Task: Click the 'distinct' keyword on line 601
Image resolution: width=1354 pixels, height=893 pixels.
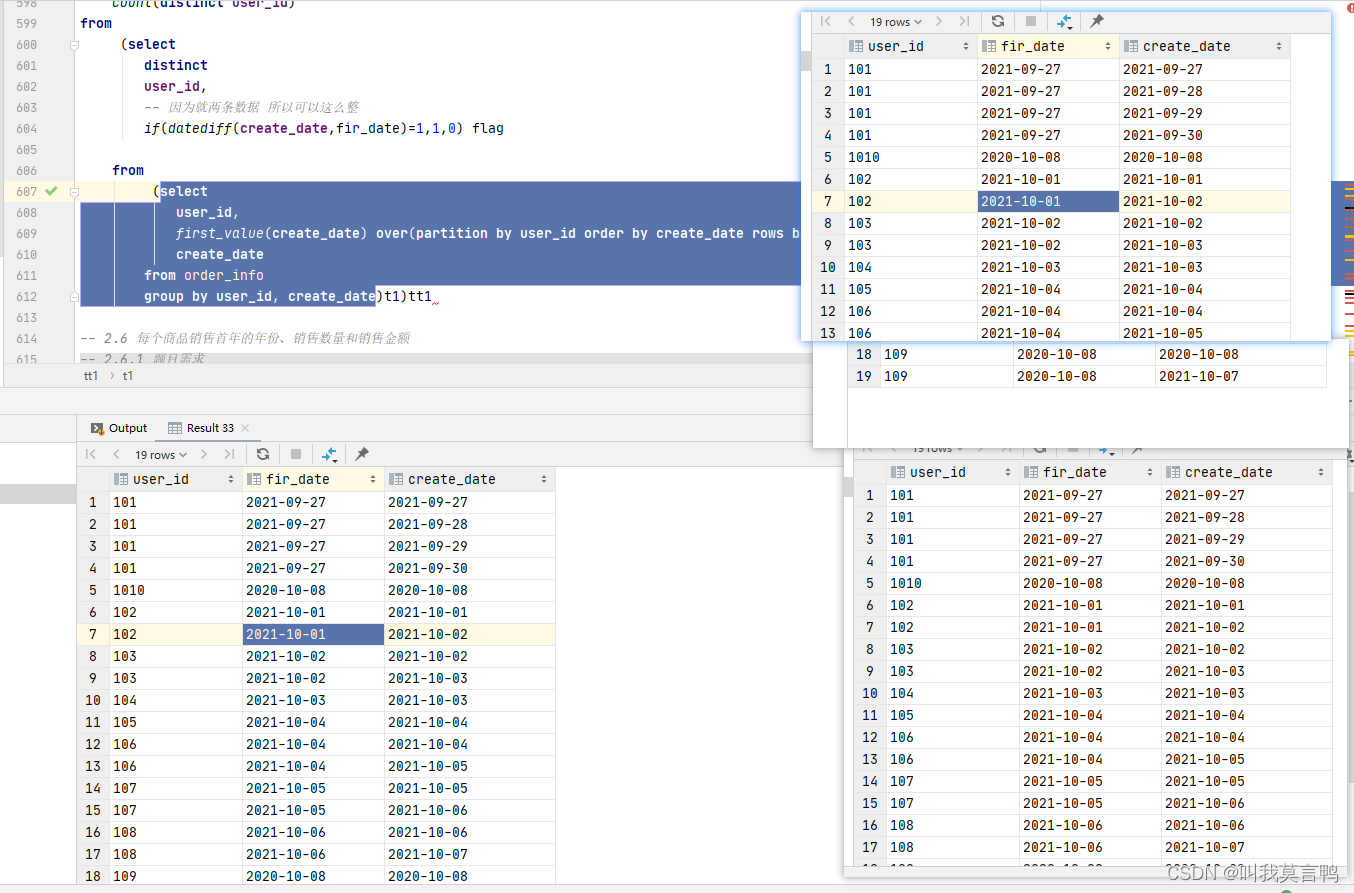Action: (x=176, y=65)
